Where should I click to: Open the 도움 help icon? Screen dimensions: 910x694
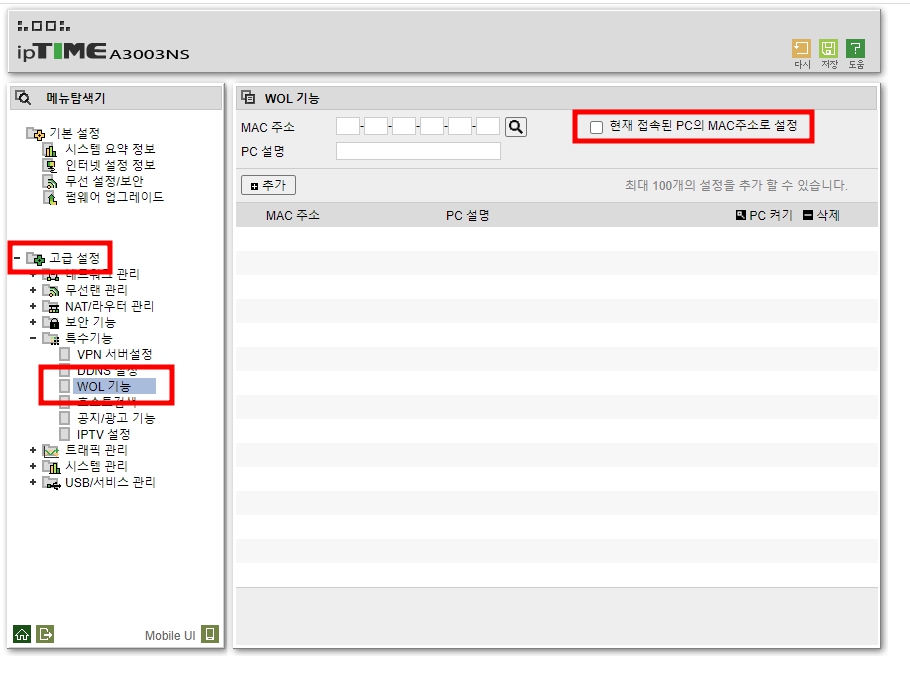tap(855, 49)
